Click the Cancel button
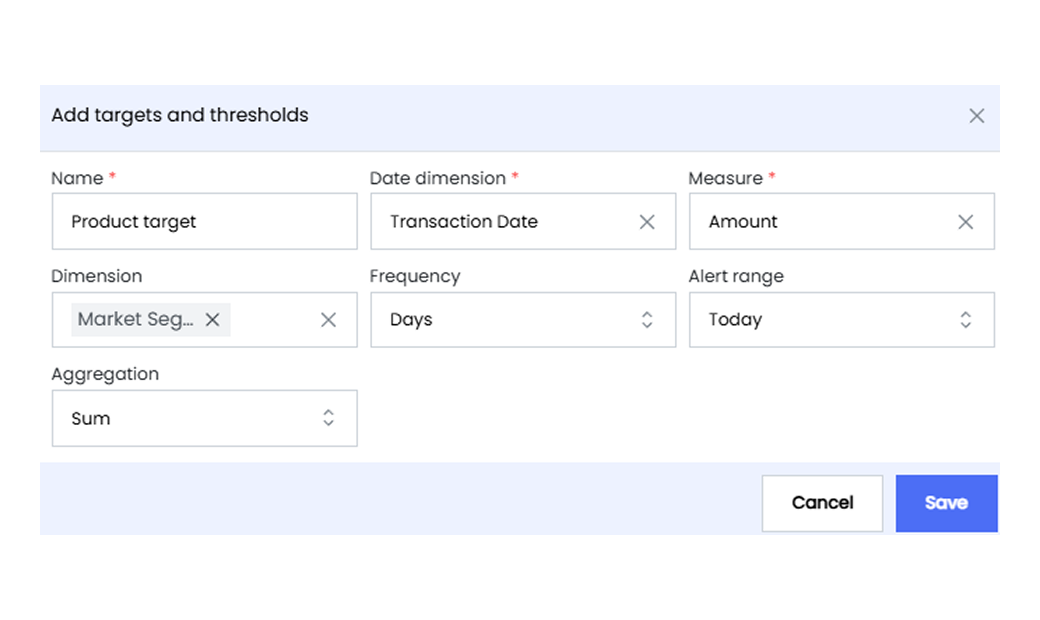This screenshot has width=1040, height=620. [x=822, y=503]
